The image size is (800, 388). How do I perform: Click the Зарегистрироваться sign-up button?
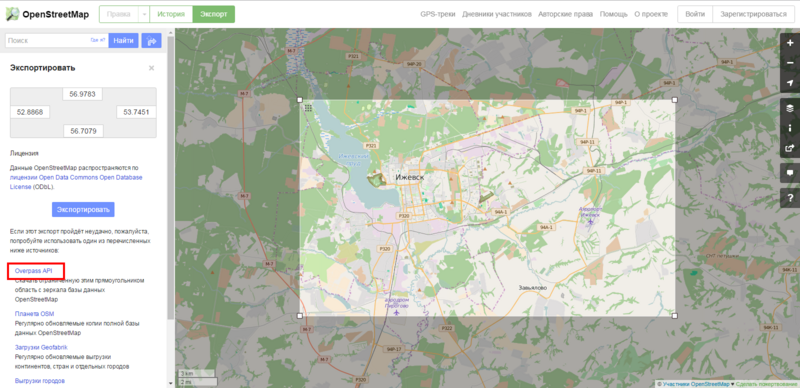pos(753,14)
